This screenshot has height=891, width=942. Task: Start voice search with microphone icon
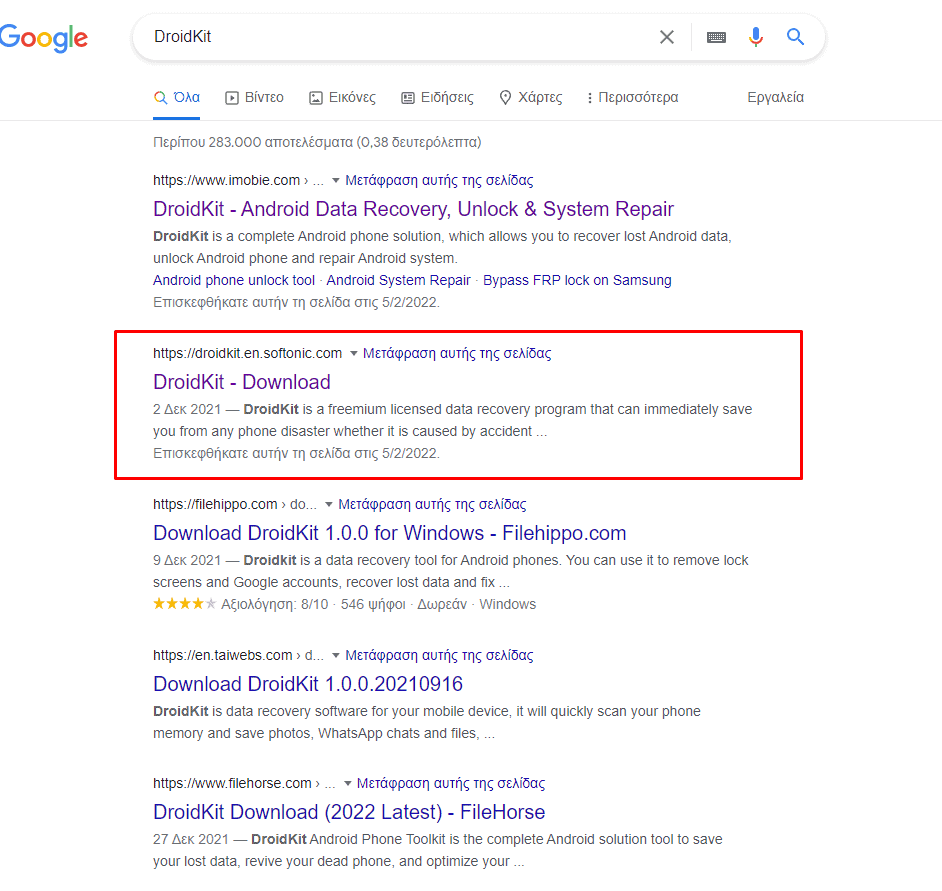click(x=756, y=37)
